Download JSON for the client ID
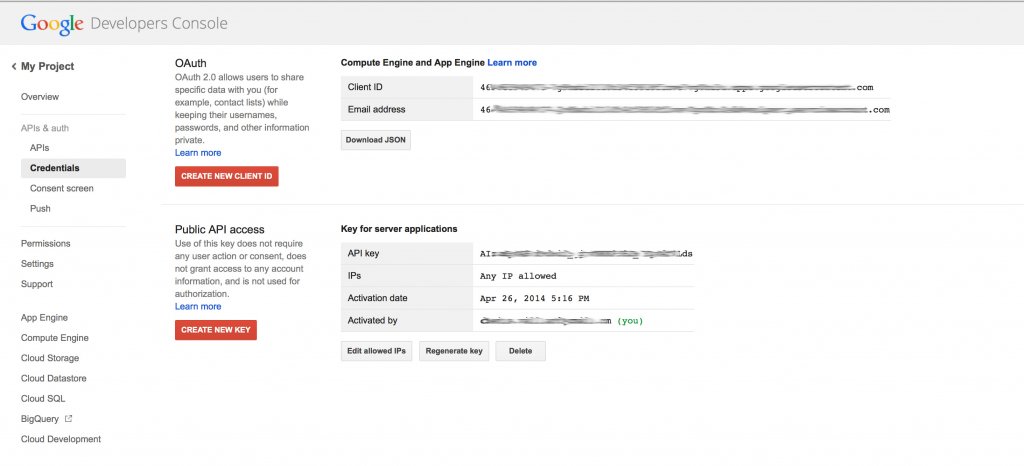Screen dimensions: 1024x466 [x=375, y=140]
